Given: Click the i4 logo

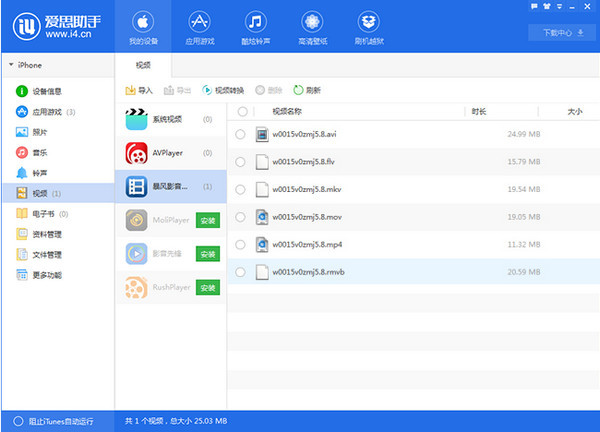Looking at the screenshot, I should (26, 26).
